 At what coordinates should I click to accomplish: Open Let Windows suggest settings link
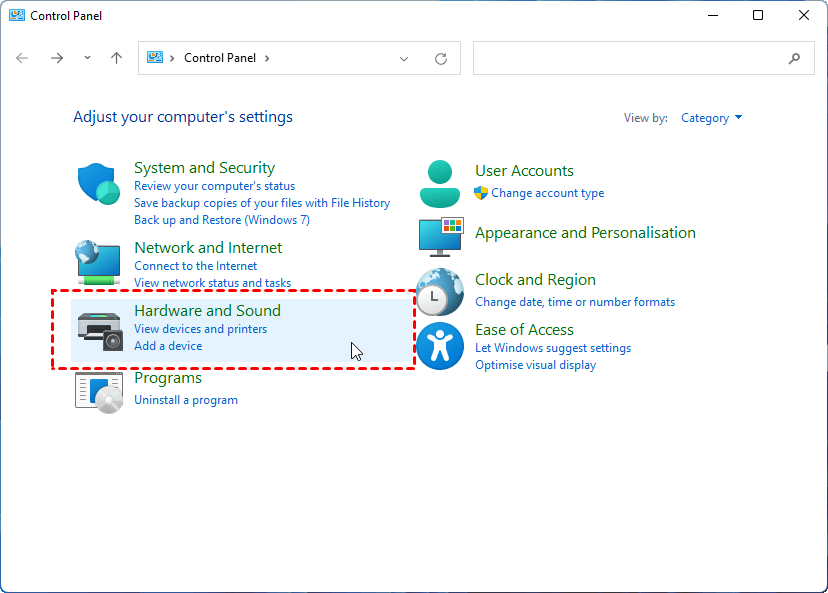[x=553, y=348]
